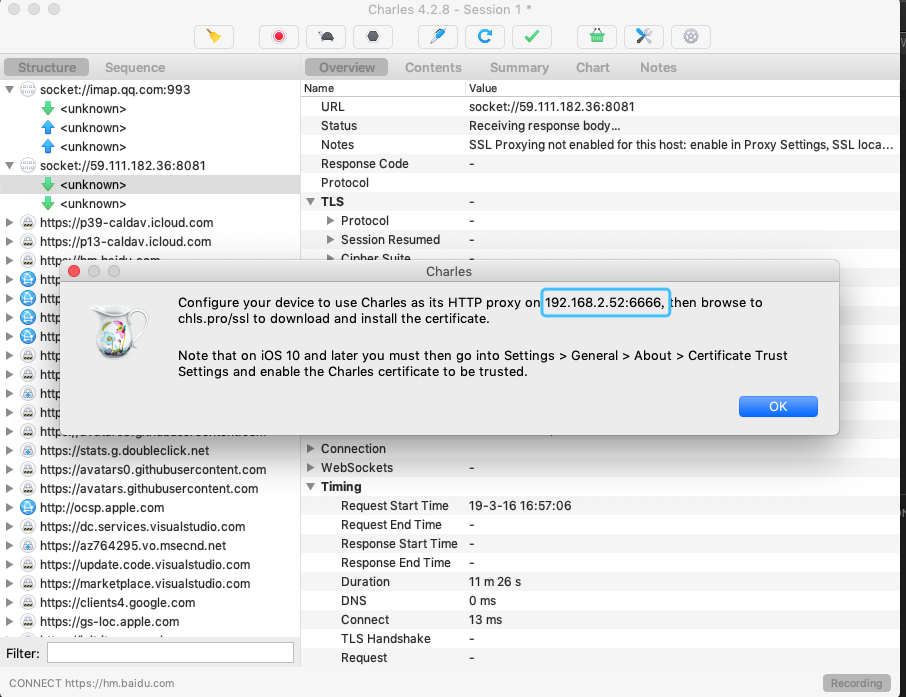The width and height of the screenshot is (906, 697).
Task: Click lock icon of https://az764295.vo.msecnd.net
Action: point(28,546)
